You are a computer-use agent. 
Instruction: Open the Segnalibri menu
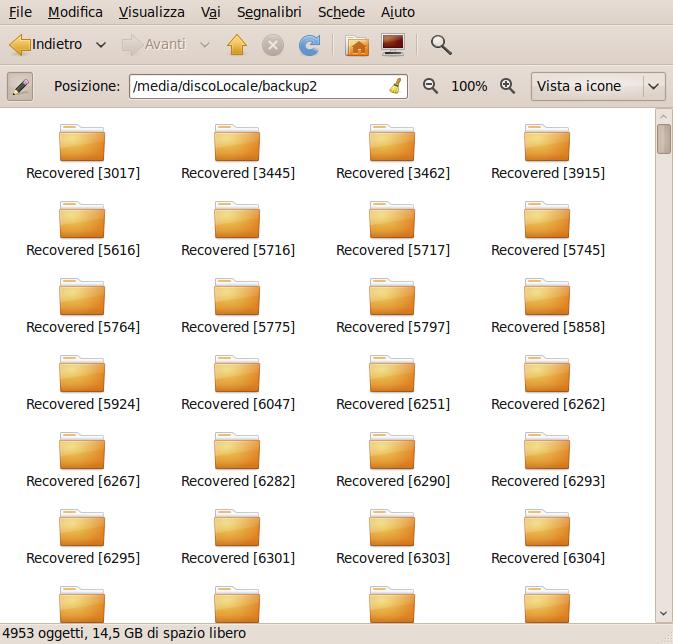pos(269,12)
